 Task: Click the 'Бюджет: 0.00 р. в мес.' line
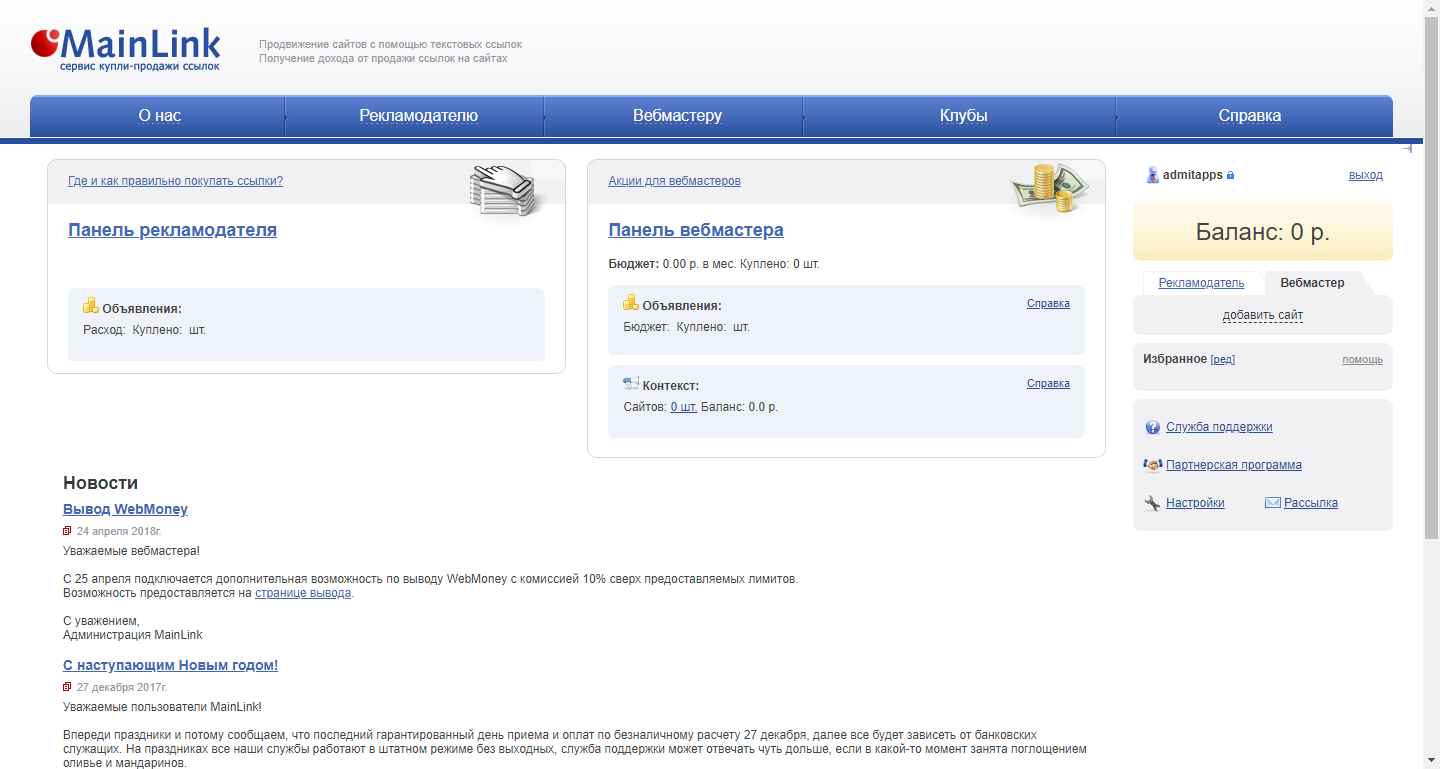(672, 264)
